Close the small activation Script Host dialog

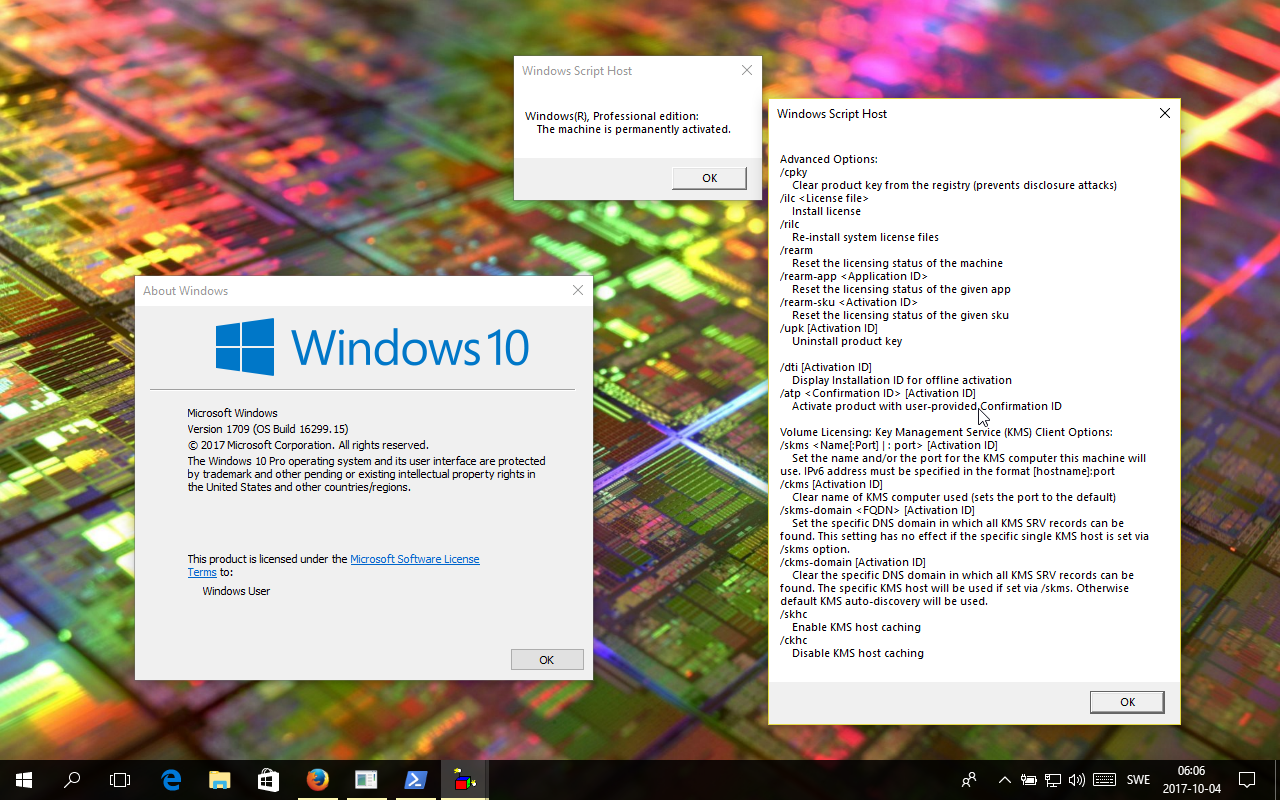click(x=746, y=70)
